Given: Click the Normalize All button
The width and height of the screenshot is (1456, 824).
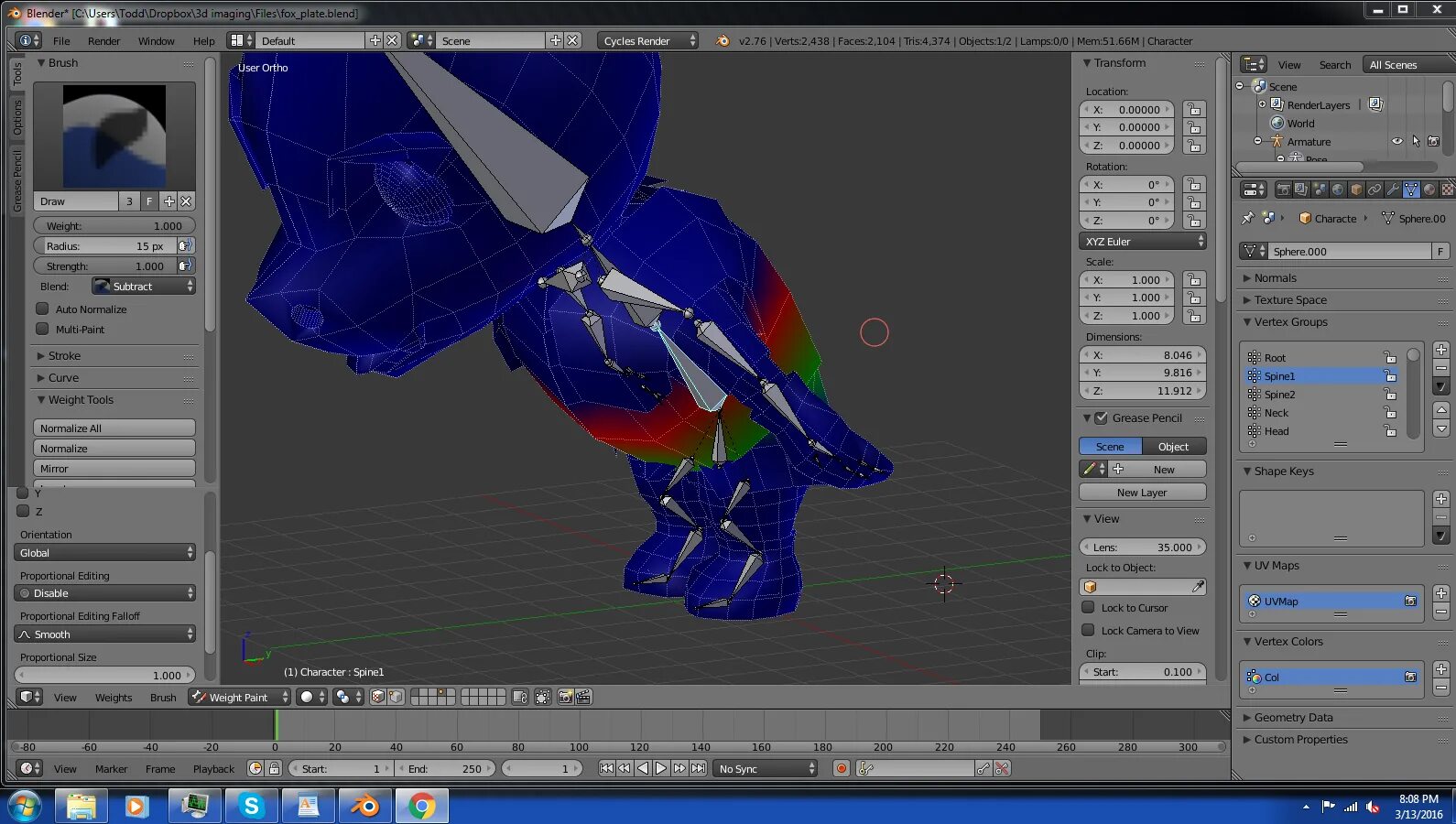Looking at the screenshot, I should tap(114, 428).
